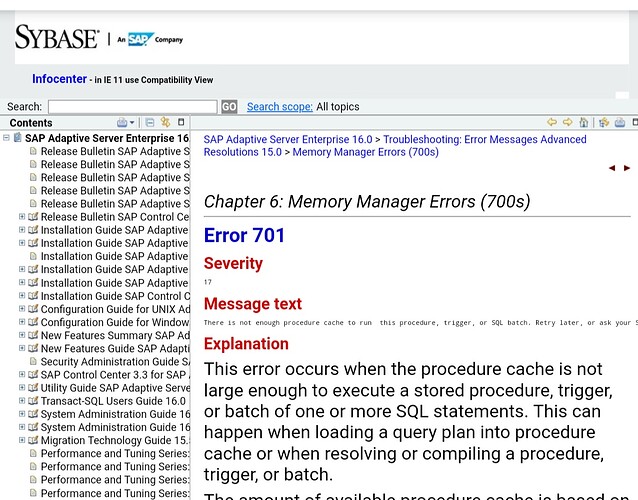The width and height of the screenshot is (638, 500).
Task: Go forward using yellow right arrow
Action: pos(567,122)
